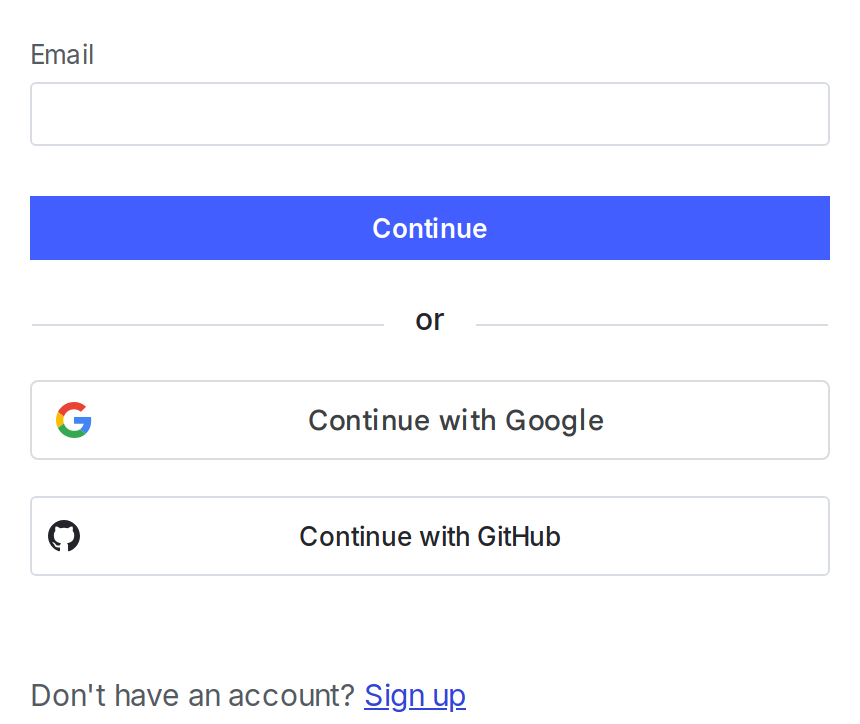860x724 pixels.
Task: Click the "or" divider text
Action: (x=429, y=319)
